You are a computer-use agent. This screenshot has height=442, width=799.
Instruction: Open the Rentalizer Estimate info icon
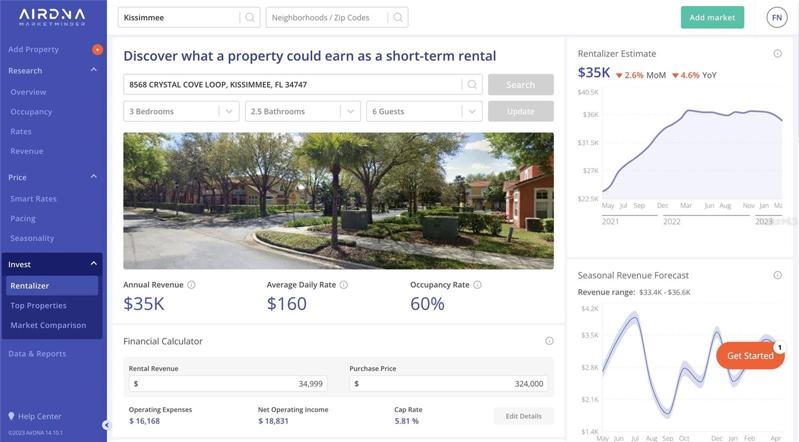tap(778, 54)
